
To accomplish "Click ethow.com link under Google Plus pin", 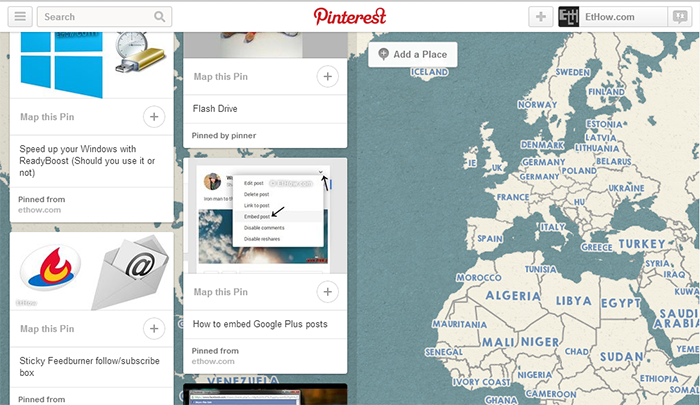I will (x=213, y=361).
